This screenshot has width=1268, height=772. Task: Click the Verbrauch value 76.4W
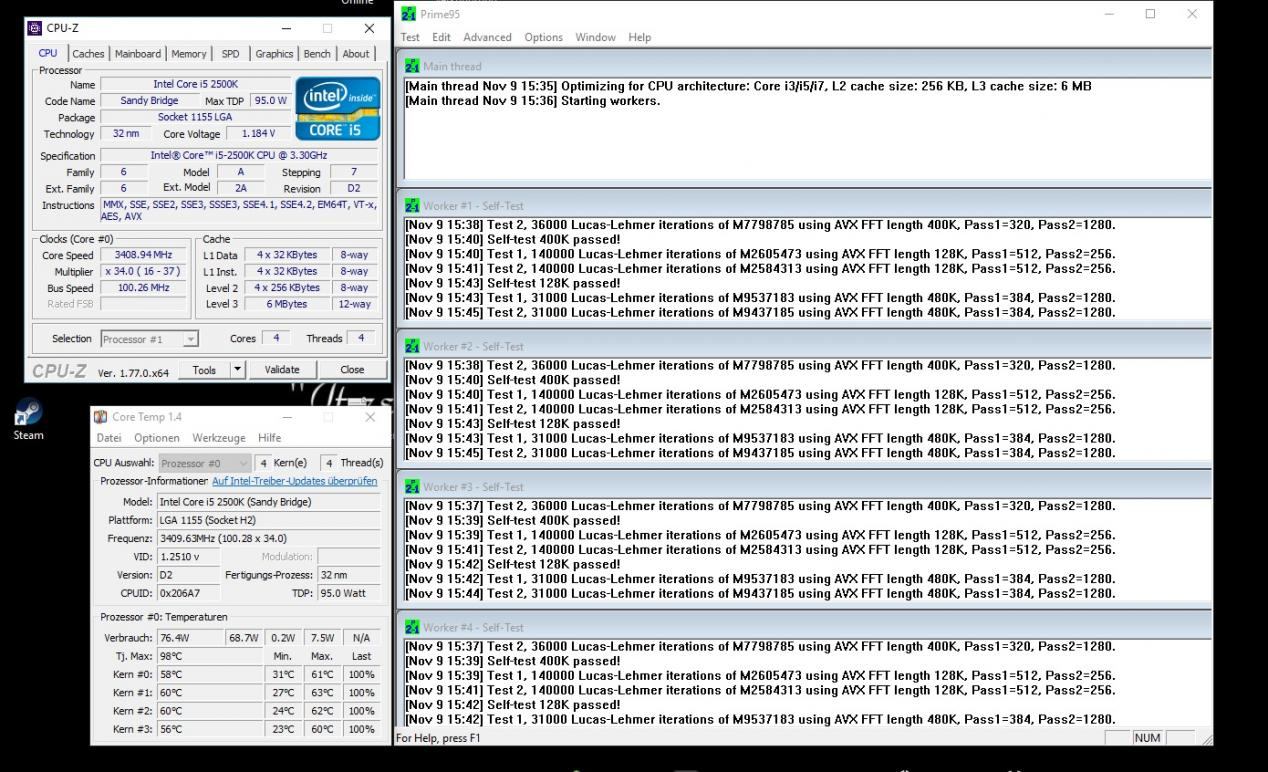(190, 638)
